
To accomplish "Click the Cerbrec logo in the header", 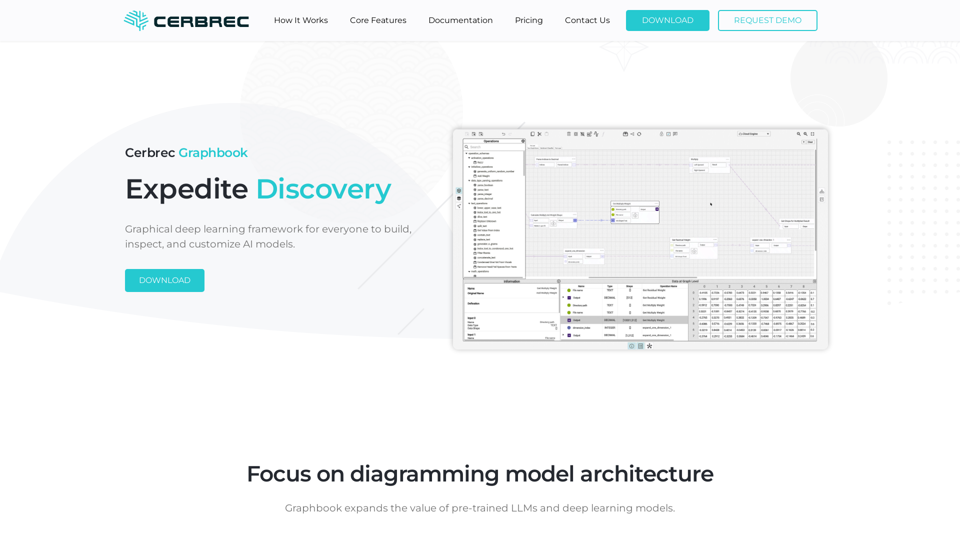I will 186,20.
